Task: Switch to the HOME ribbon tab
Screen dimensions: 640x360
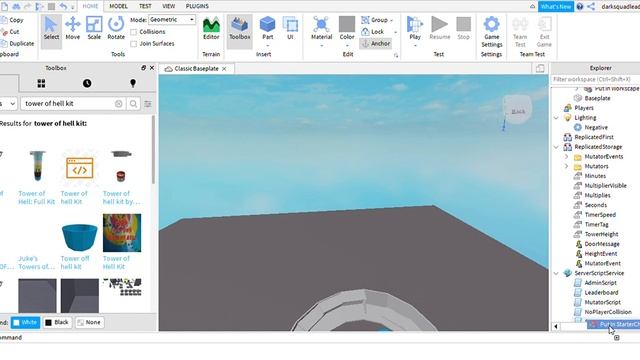Action: [90, 6]
